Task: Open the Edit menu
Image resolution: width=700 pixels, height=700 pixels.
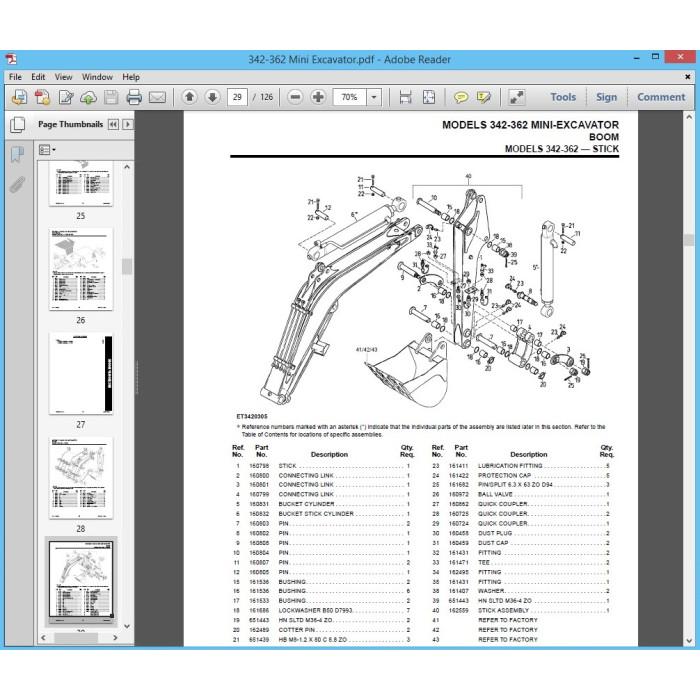Action: 38,77
